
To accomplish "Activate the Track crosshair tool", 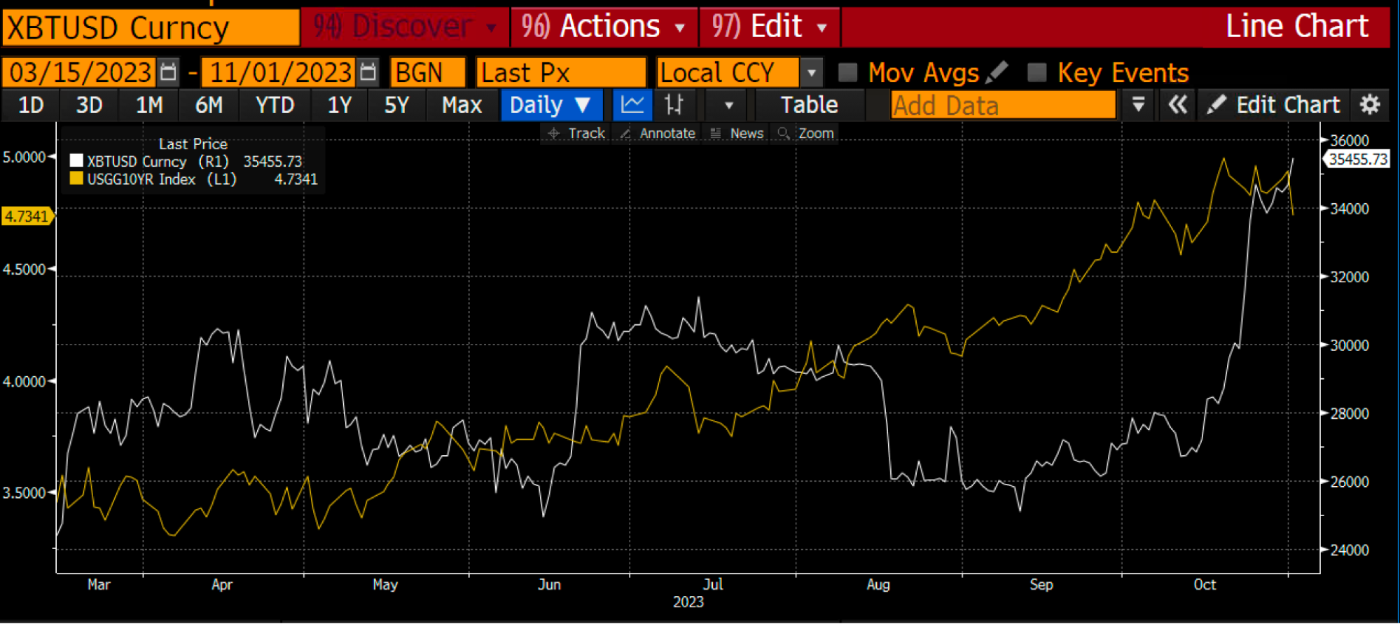I will click(x=576, y=133).
